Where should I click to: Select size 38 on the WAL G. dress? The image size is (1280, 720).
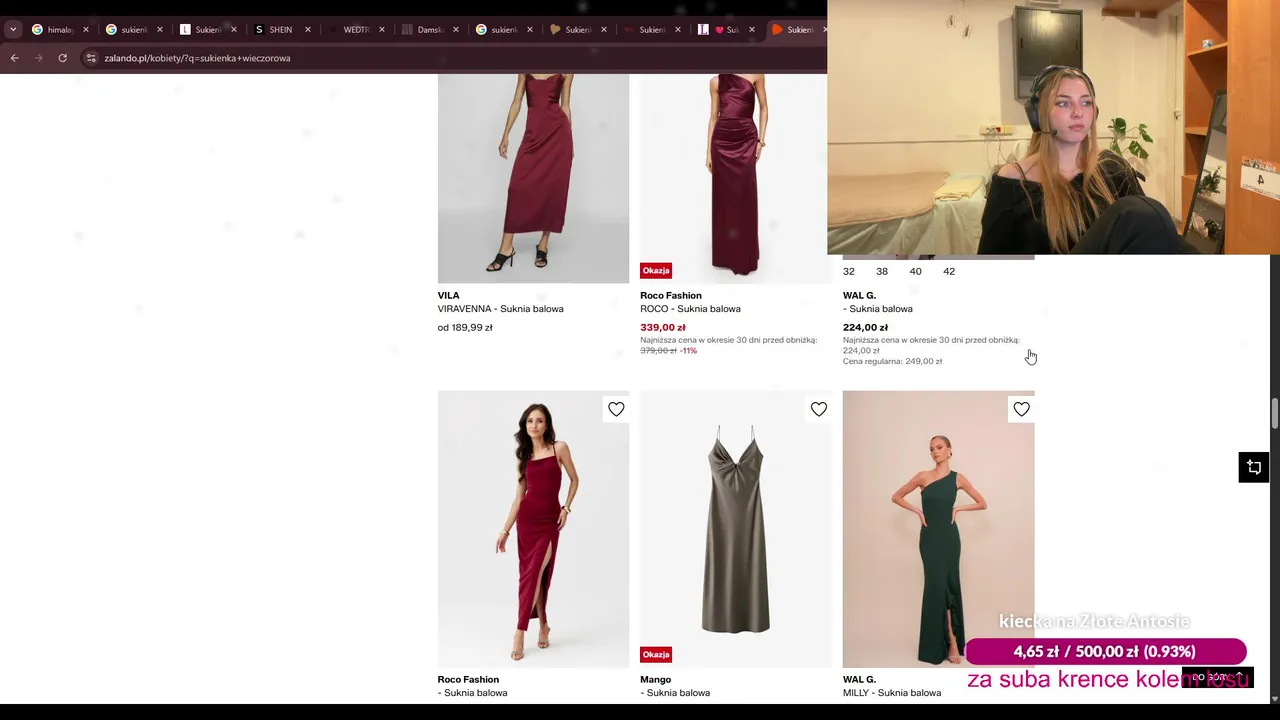tap(882, 272)
